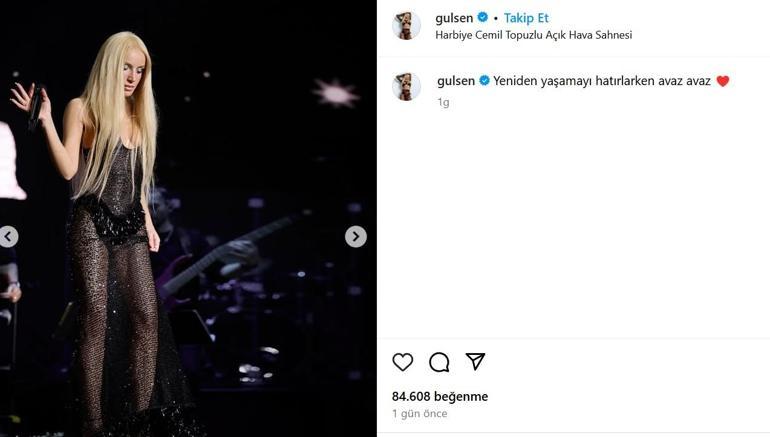Click the caption text 'Yeniden yaşamayı hatırlarken avaz avaz'

[602, 81]
